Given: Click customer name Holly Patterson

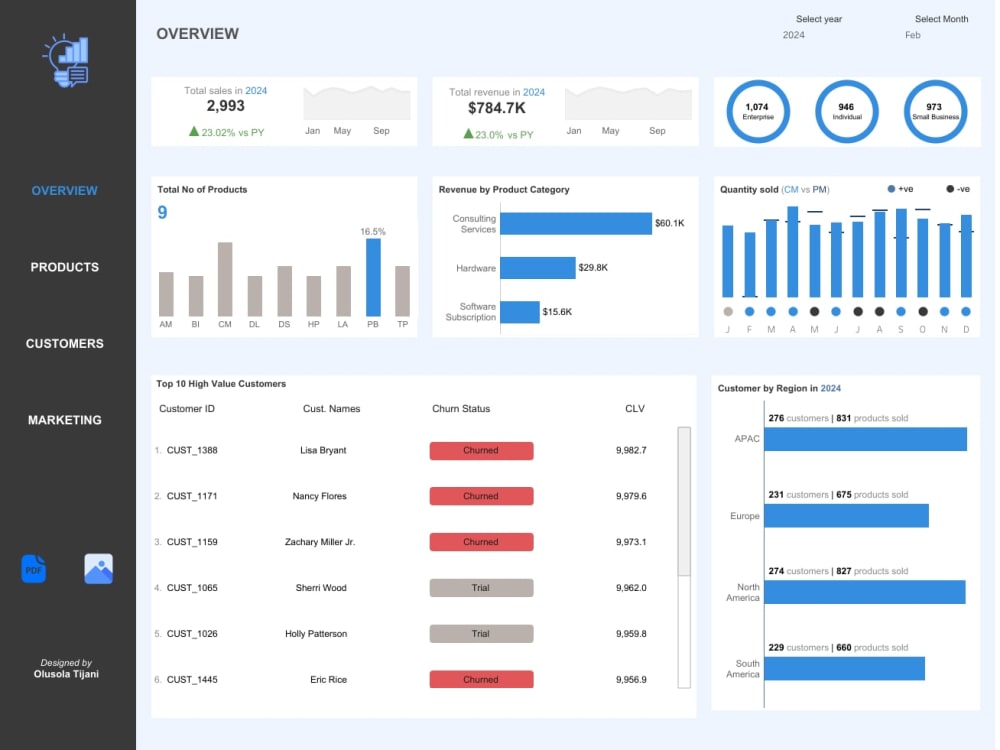Looking at the screenshot, I should point(316,634).
